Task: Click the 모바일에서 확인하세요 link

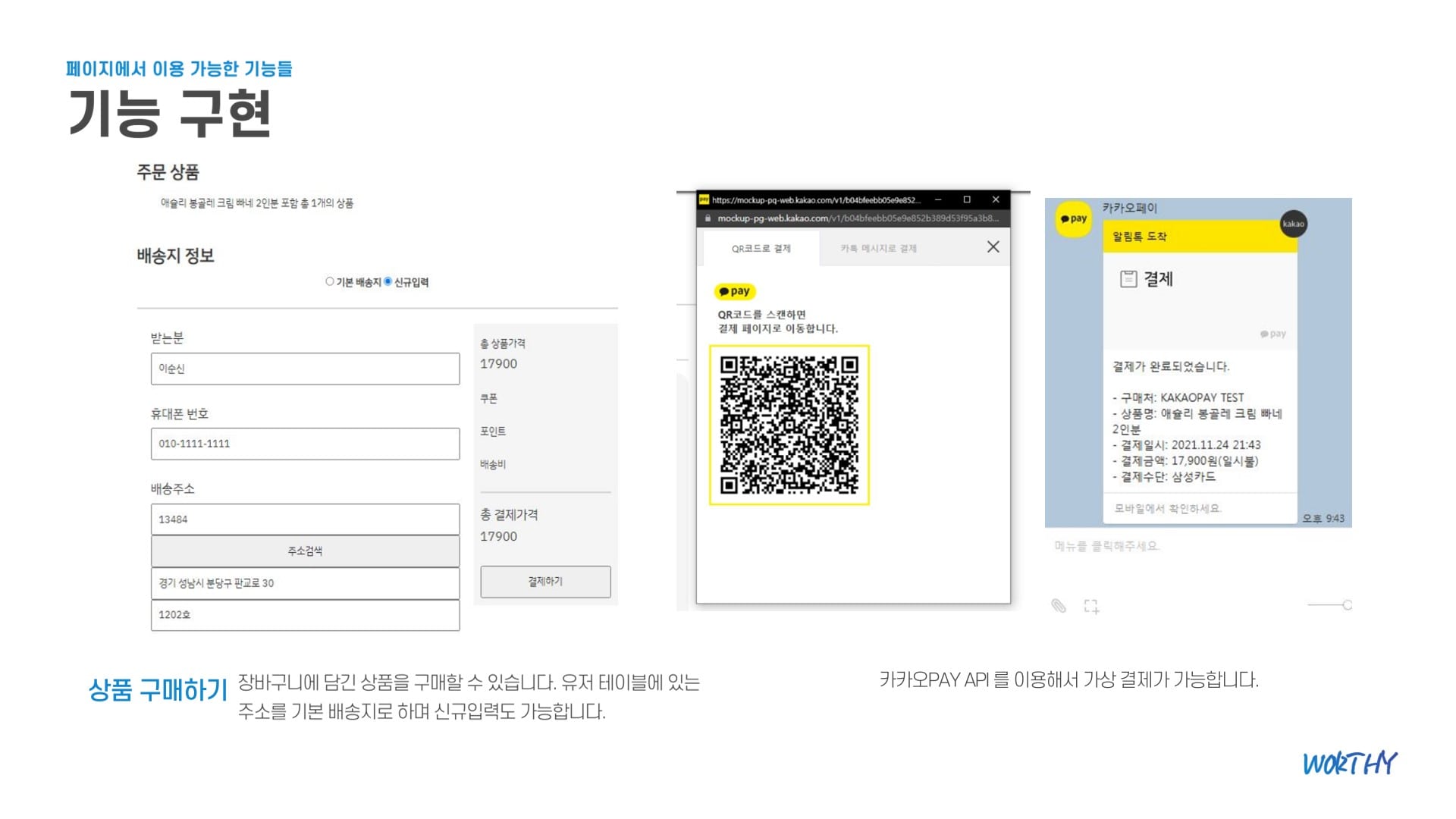Action: (x=1168, y=509)
